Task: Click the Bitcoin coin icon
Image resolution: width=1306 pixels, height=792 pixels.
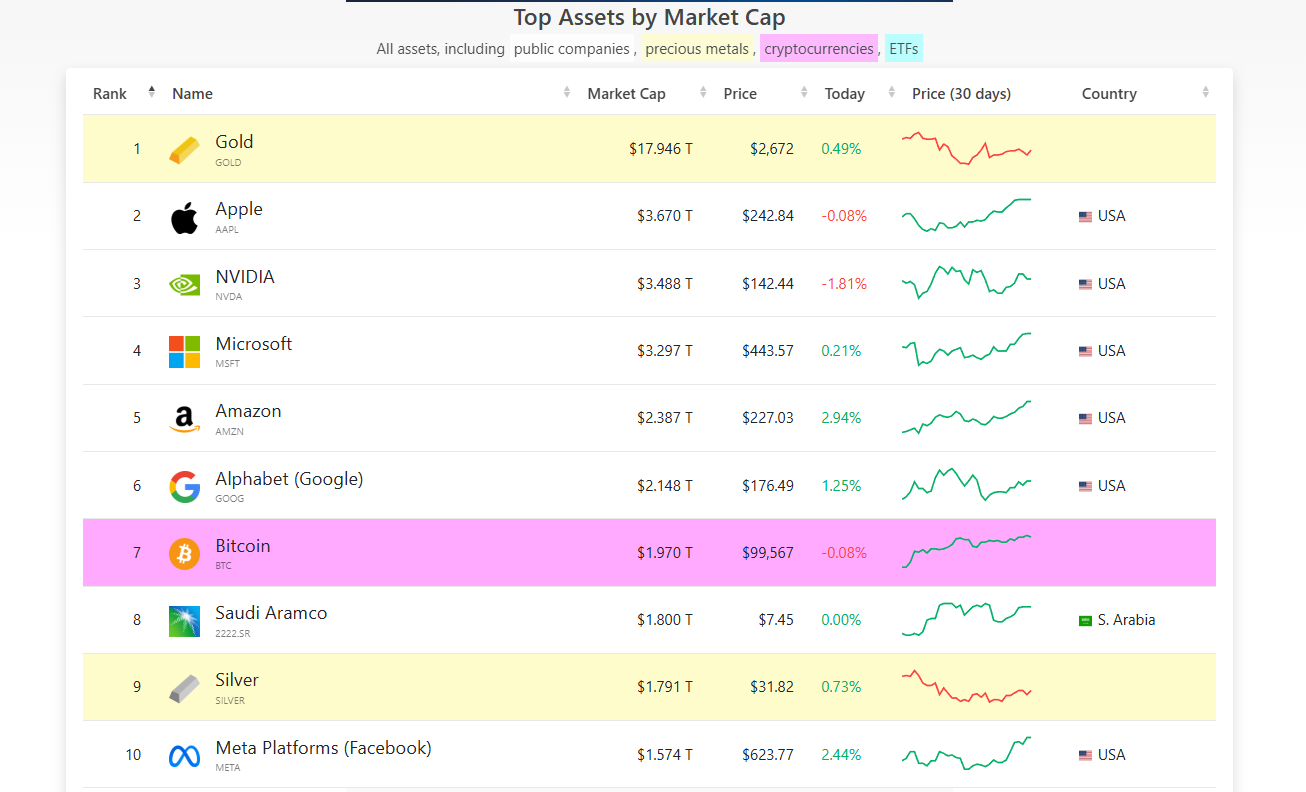Action: [x=184, y=553]
